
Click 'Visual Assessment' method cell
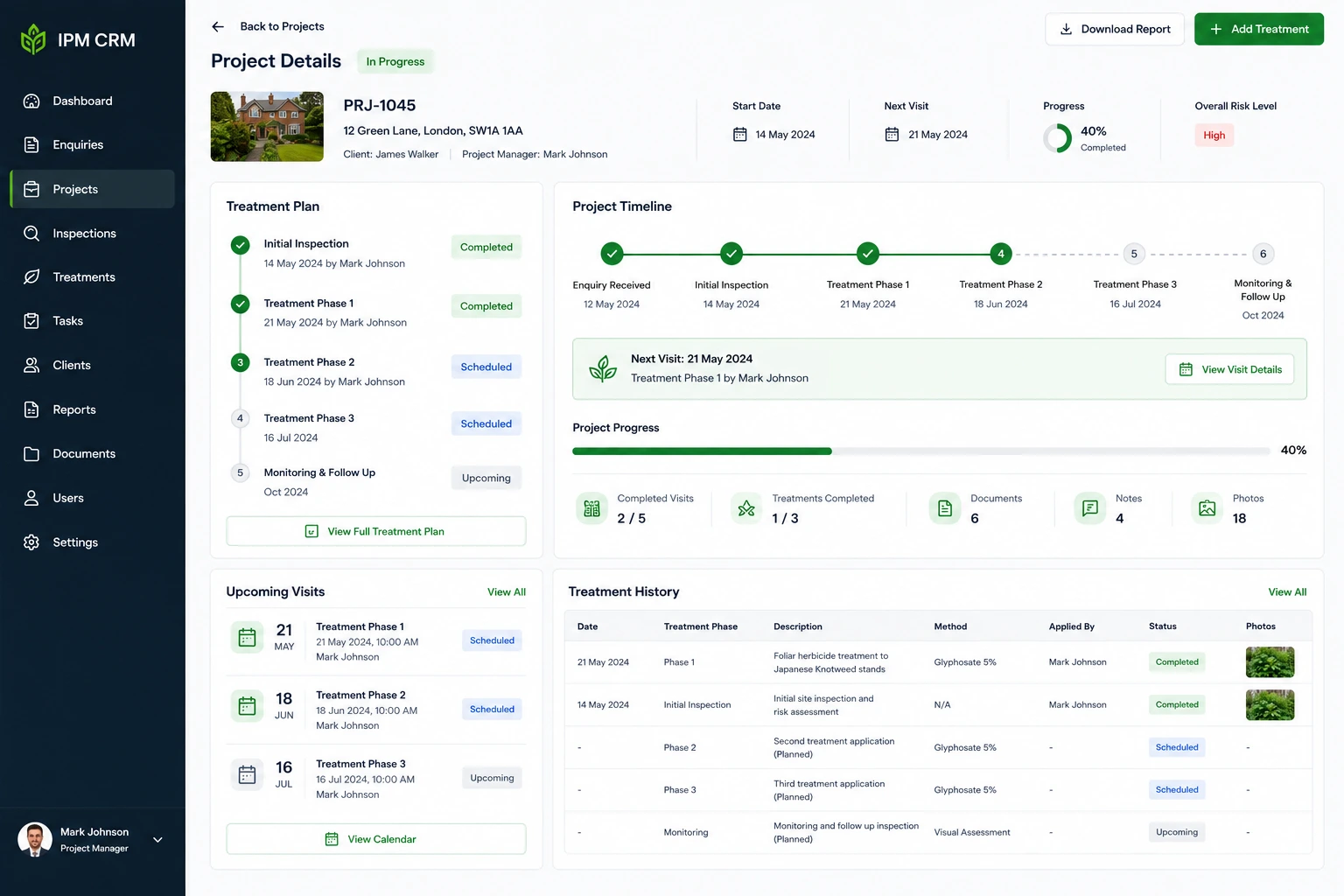click(x=972, y=832)
